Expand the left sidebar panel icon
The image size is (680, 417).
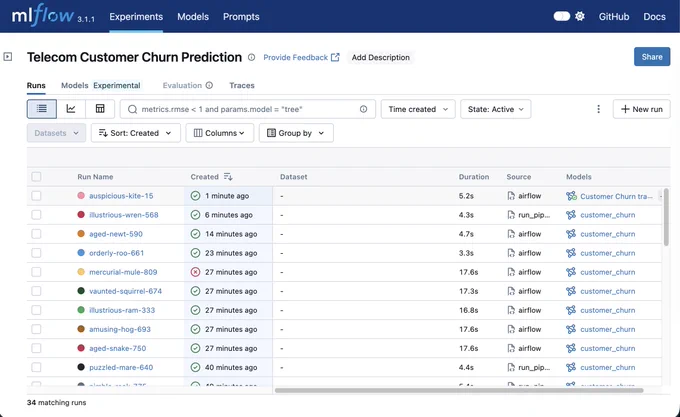coord(8,57)
